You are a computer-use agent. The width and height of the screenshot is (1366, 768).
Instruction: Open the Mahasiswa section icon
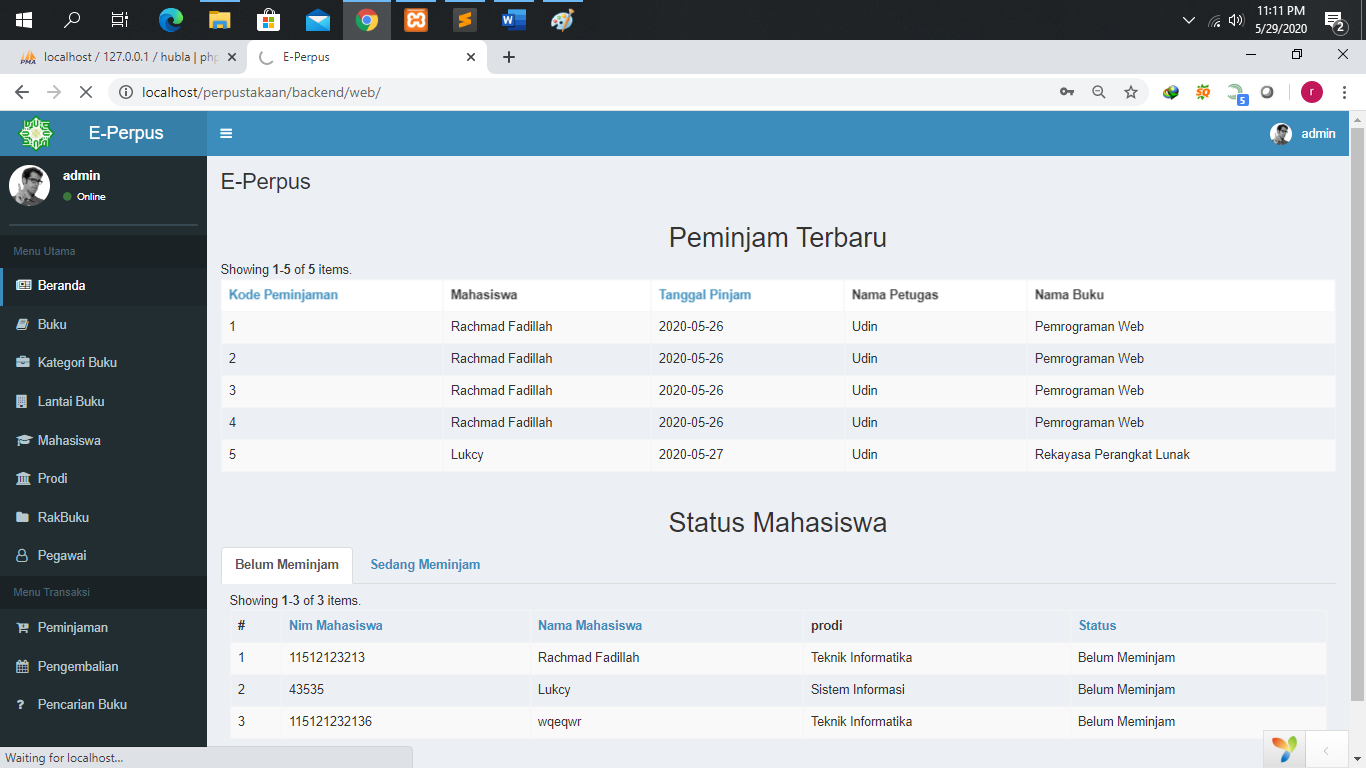24,440
